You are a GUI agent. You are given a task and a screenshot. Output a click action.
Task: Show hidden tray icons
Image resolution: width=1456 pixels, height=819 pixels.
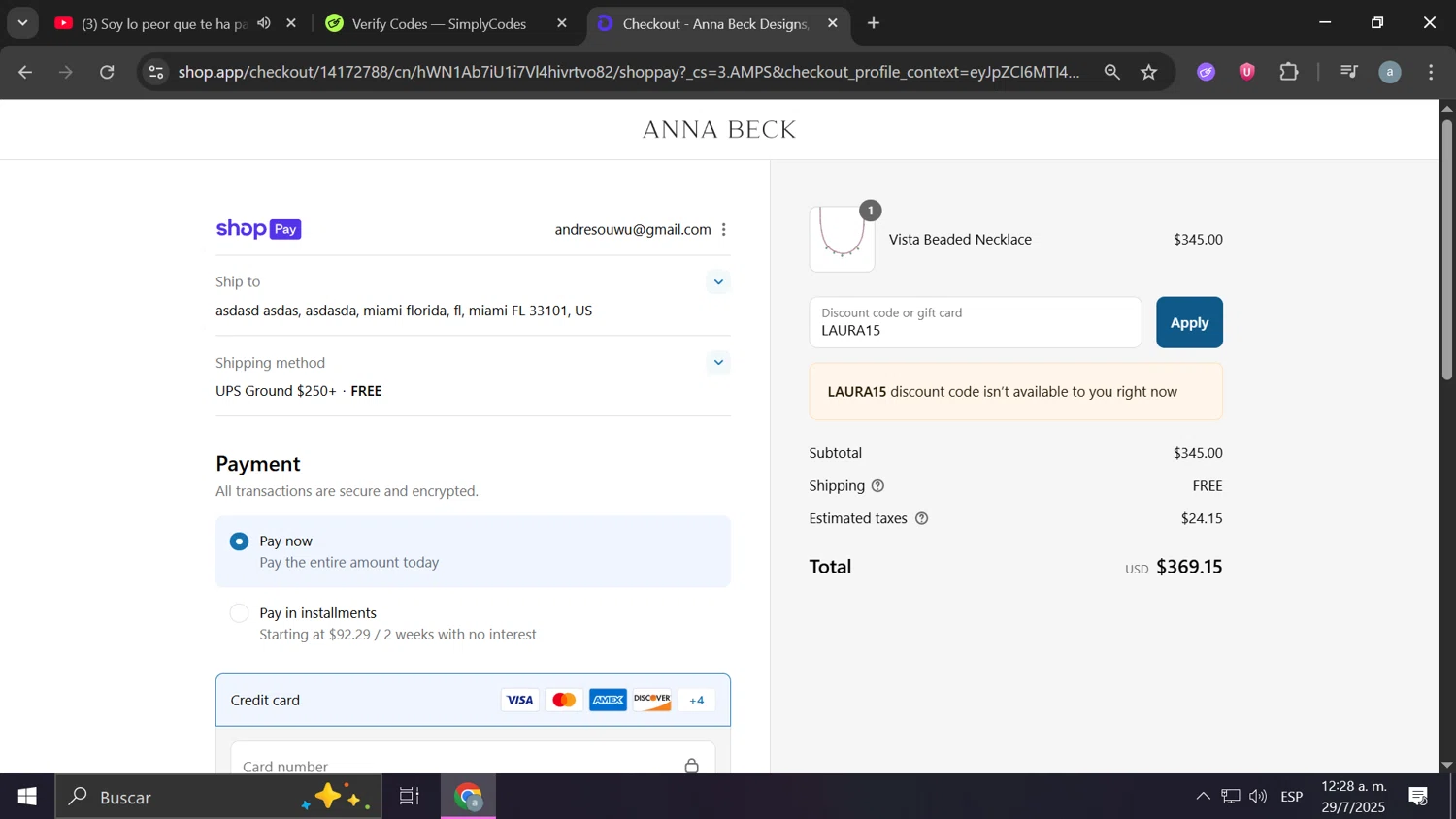click(x=1203, y=797)
